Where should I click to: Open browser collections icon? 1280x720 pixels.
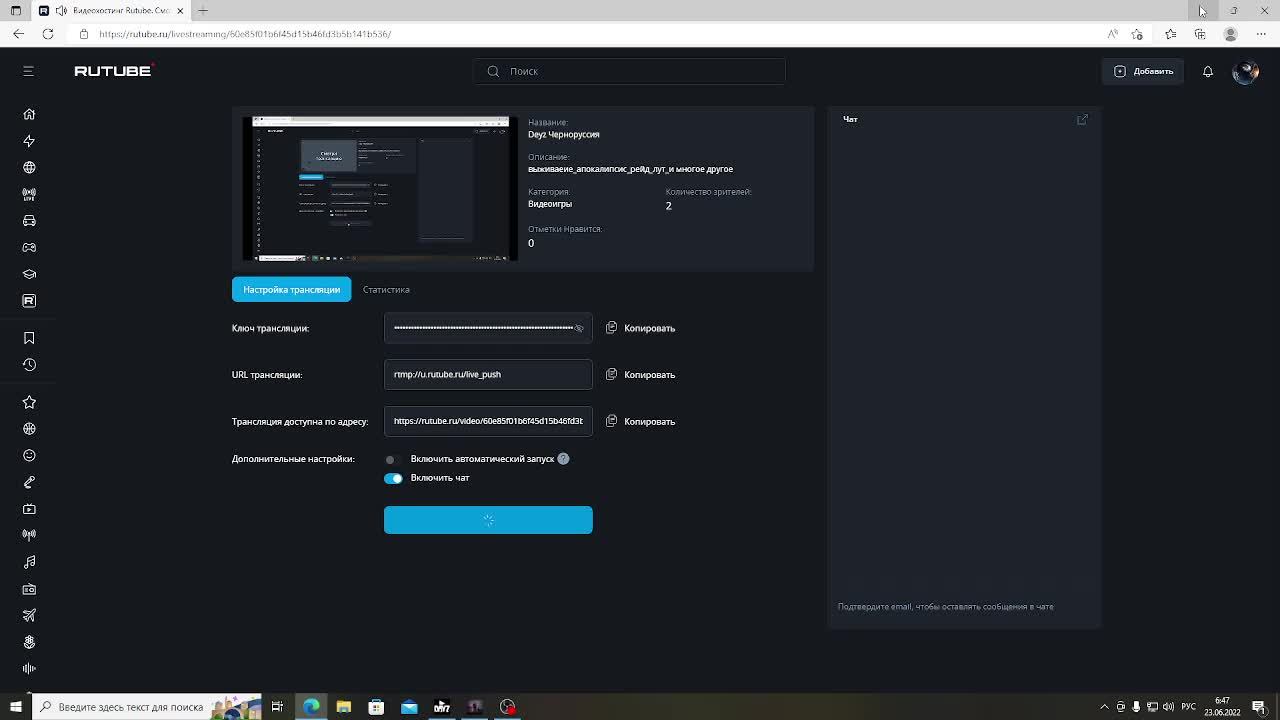pyautogui.click(x=1200, y=34)
